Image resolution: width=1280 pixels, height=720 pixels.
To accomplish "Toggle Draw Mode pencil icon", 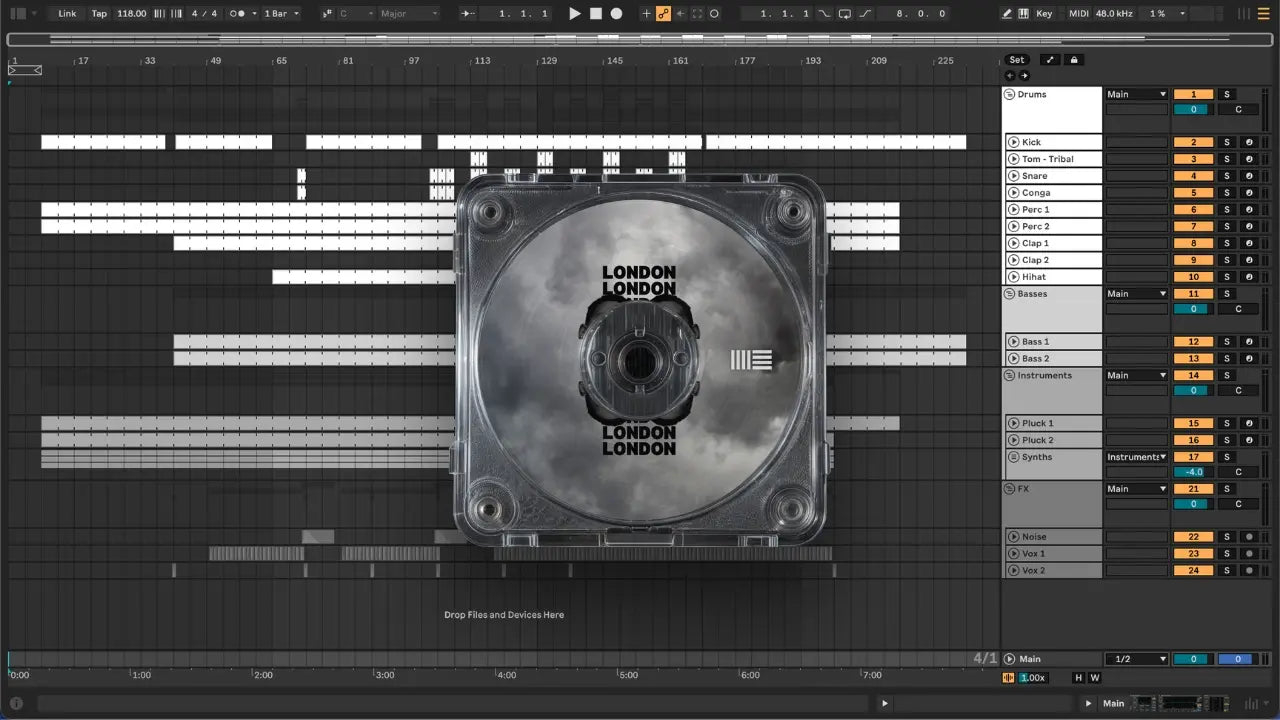I will pyautogui.click(x=1007, y=14).
